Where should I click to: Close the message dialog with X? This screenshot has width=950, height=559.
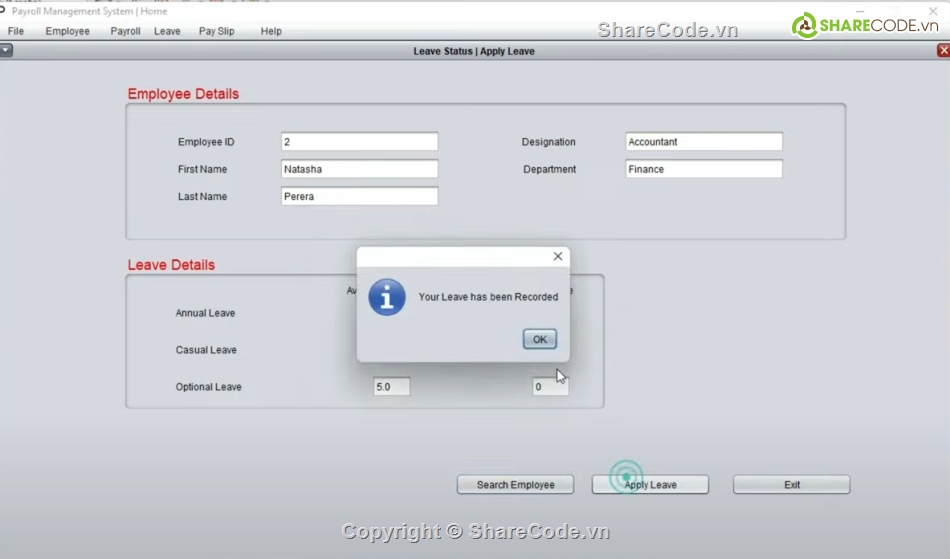[x=558, y=257]
